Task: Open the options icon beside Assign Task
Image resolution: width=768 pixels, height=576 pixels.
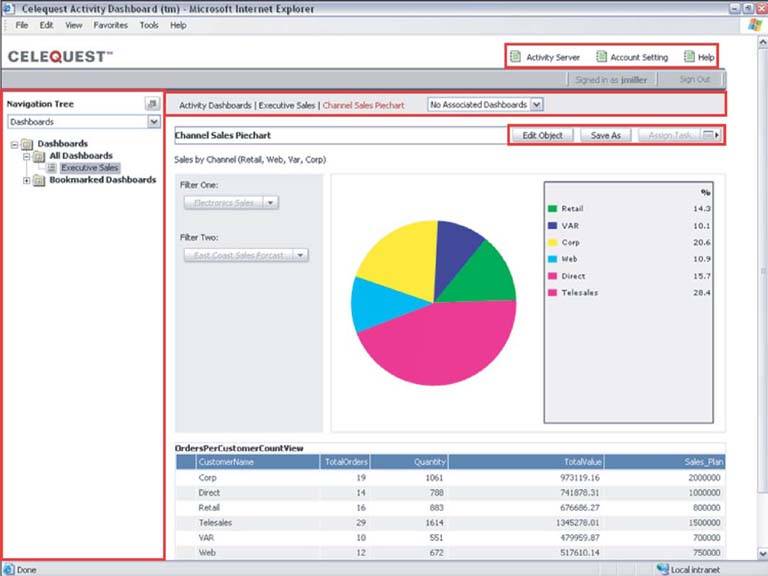Action: [x=710, y=135]
